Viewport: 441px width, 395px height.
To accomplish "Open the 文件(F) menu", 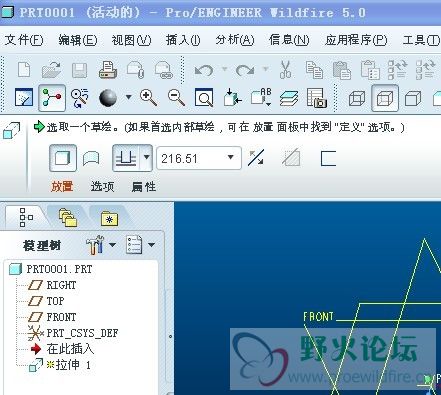I will [24, 40].
